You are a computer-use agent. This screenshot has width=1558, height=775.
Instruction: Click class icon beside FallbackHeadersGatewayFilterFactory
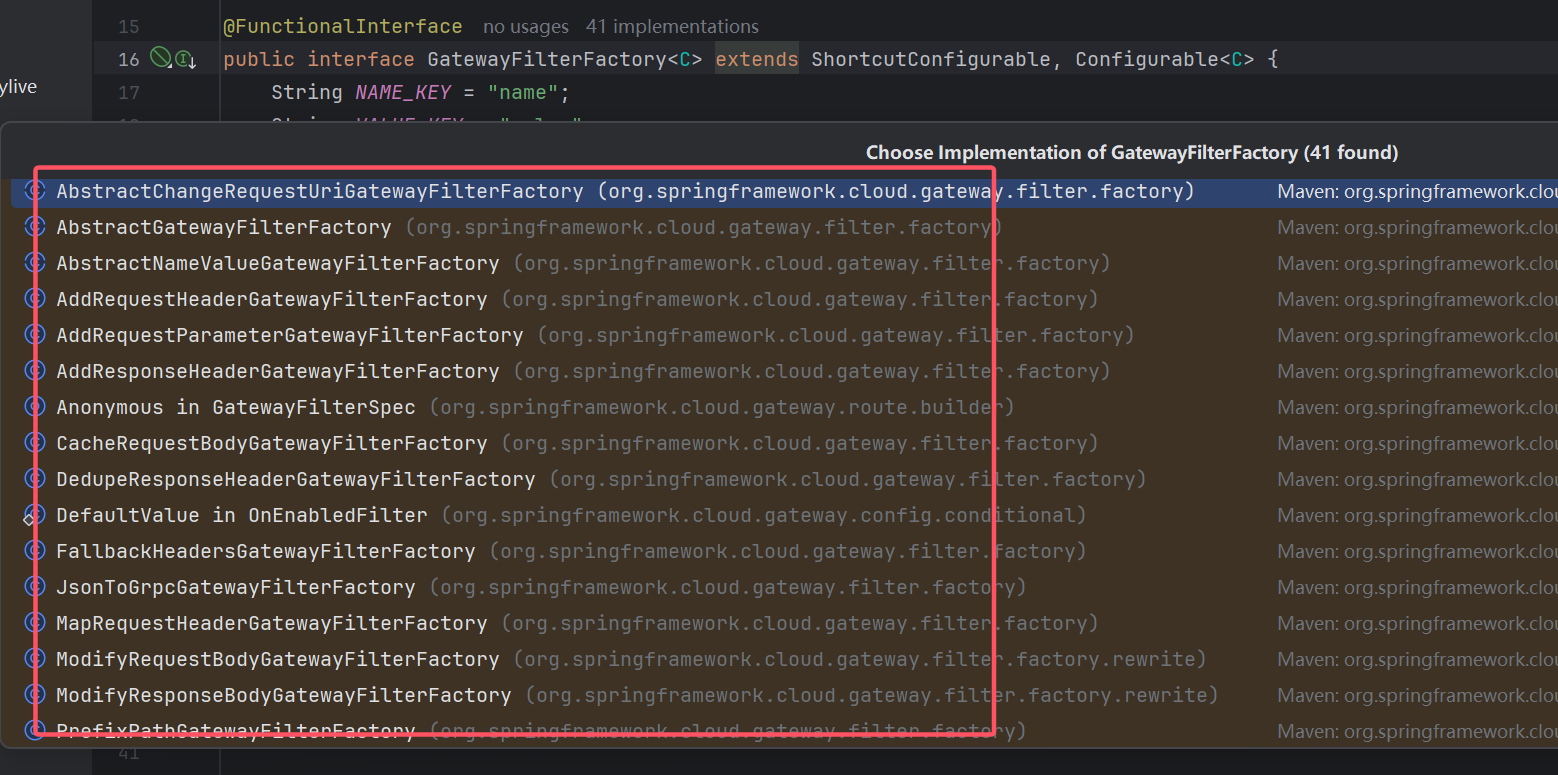tap(35, 551)
